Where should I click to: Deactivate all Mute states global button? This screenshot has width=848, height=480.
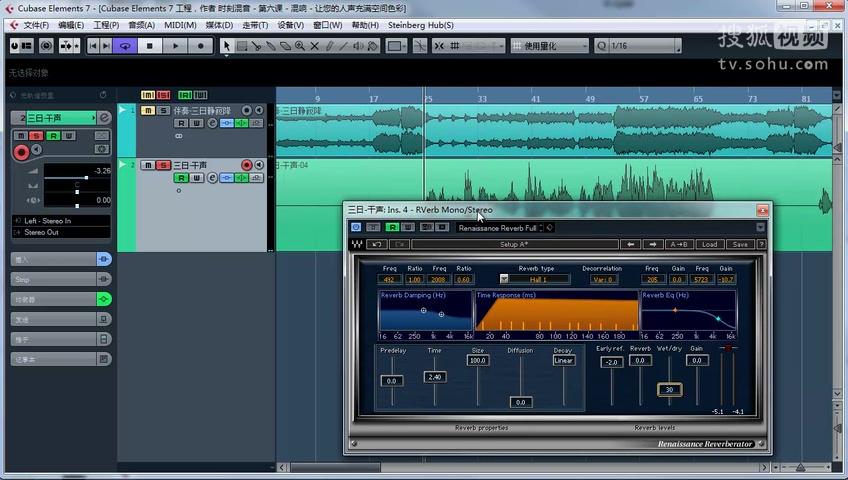click(x=148, y=95)
